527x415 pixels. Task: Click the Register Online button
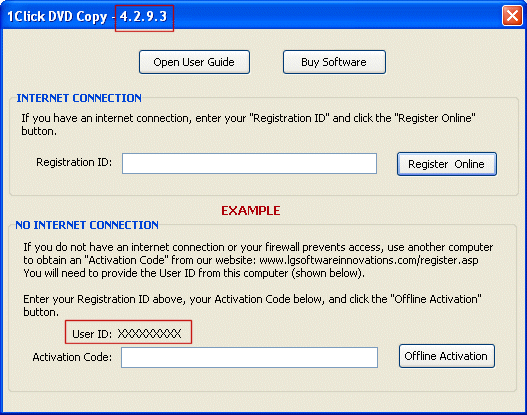(x=447, y=164)
